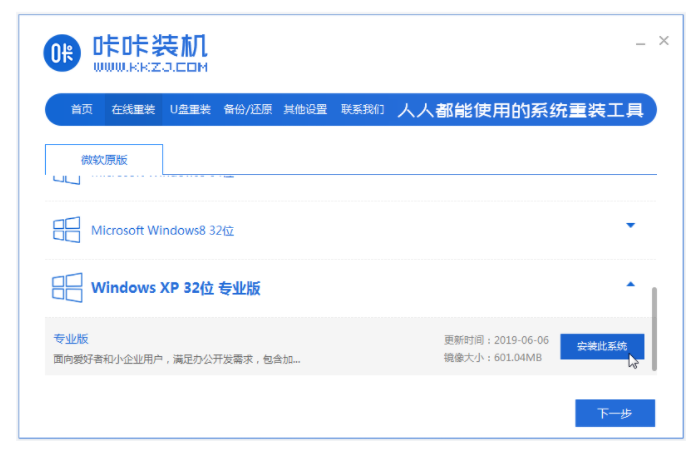Close the 咔咔装机 window
The image size is (699, 453).
tap(664, 41)
